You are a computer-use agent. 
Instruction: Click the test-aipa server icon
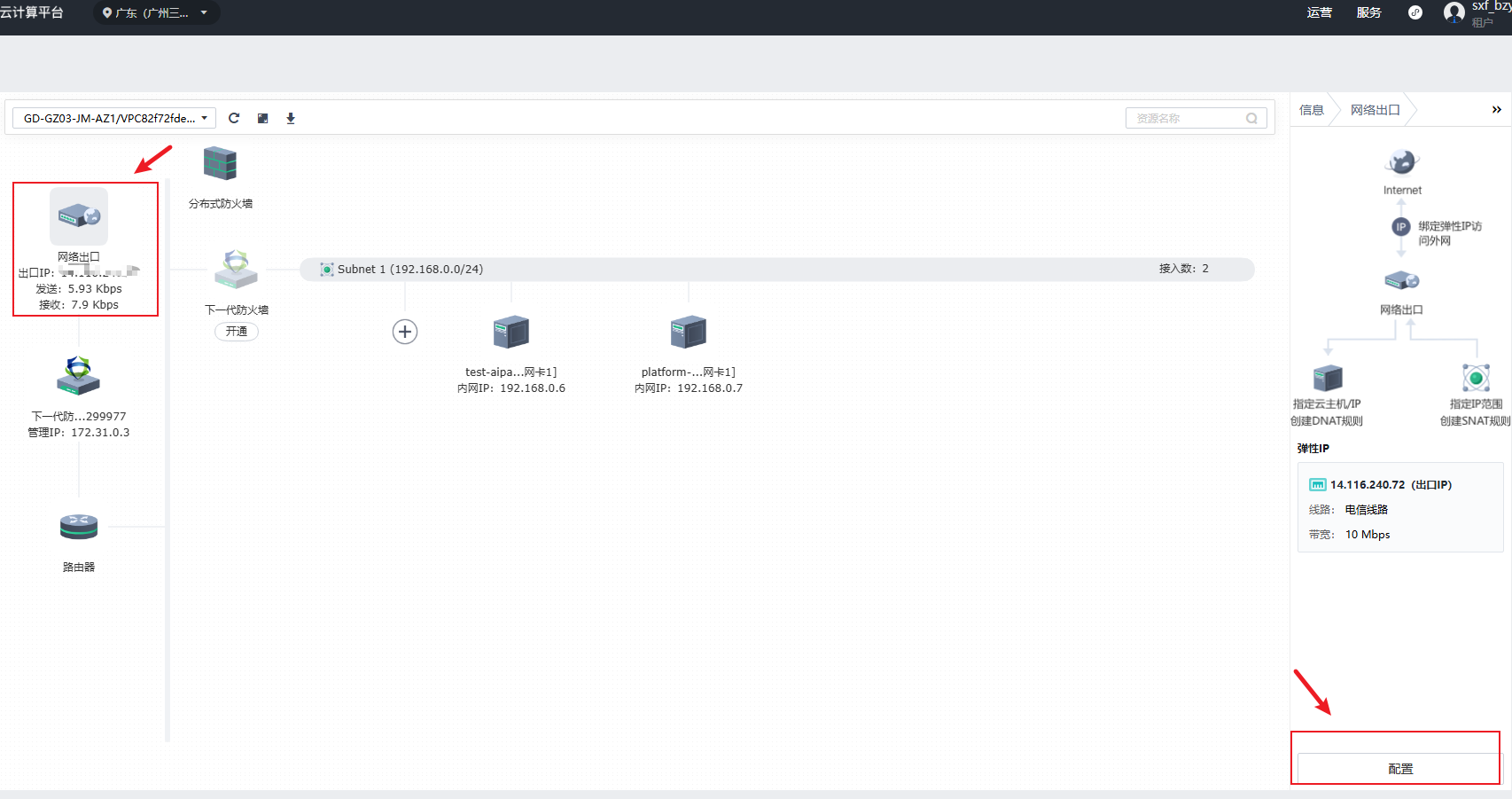coord(511,333)
